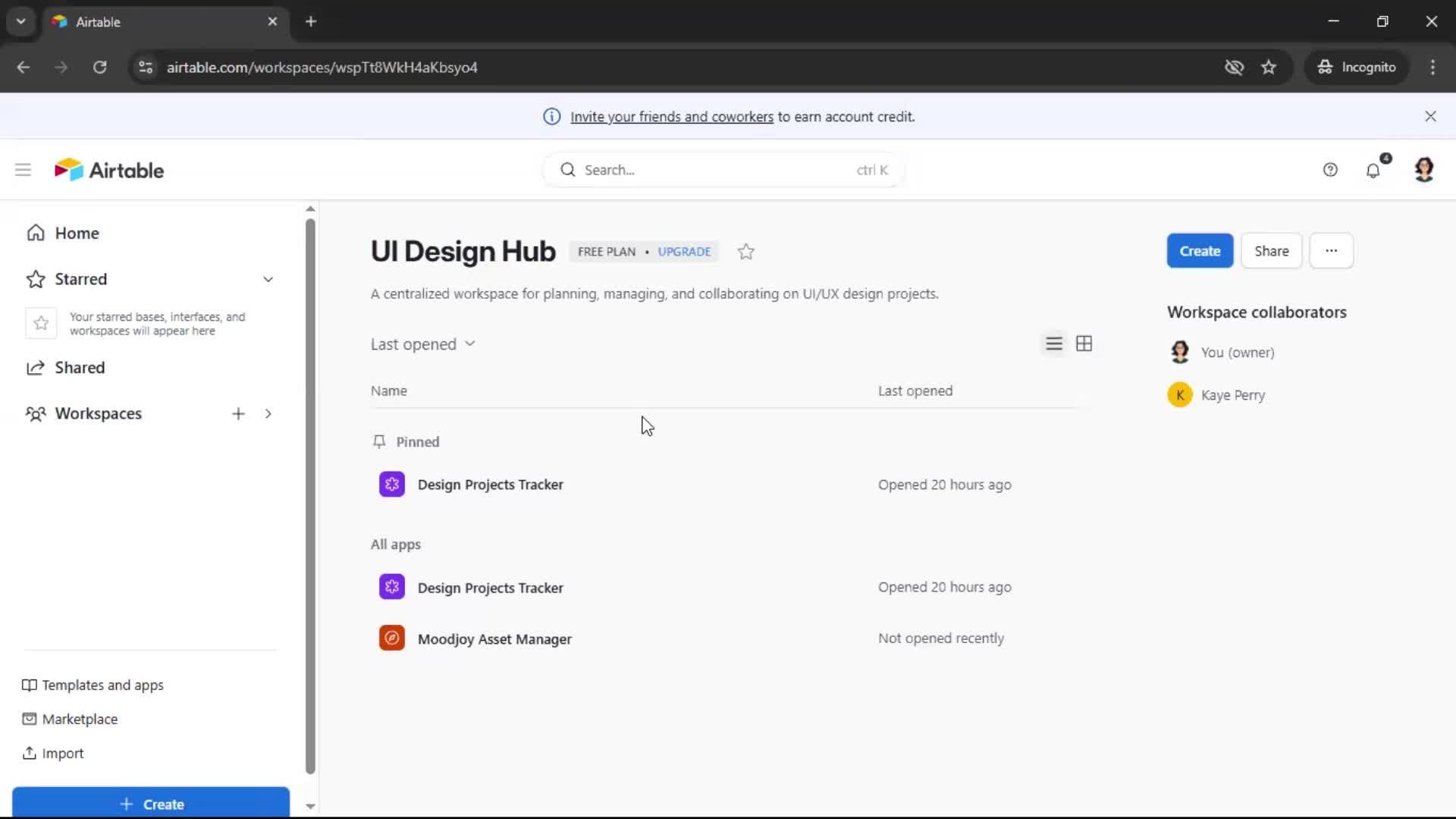Add a new workspace with plus icon
Image resolution: width=1456 pixels, height=819 pixels.
click(x=238, y=413)
